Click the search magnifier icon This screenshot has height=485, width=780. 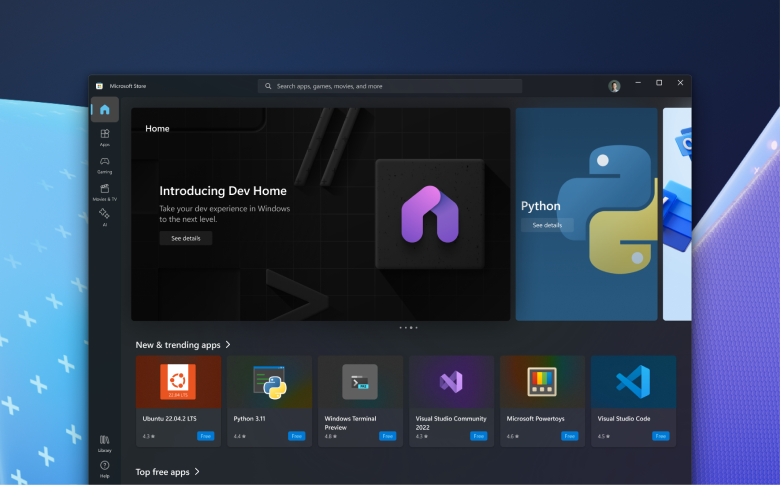268,86
